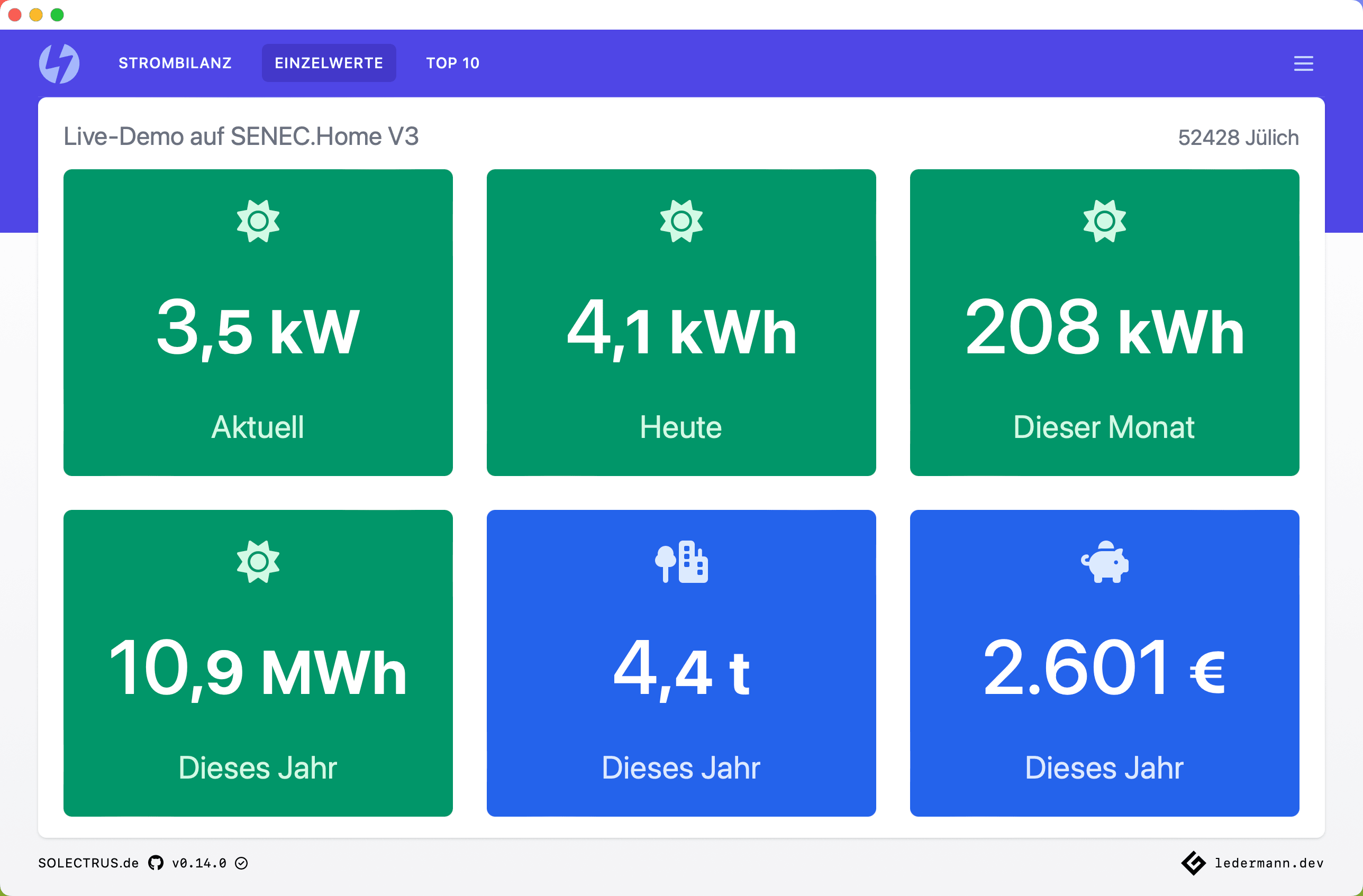Image resolution: width=1363 pixels, height=896 pixels.
Task: Click the tree and building CO2 icon
Action: (681, 562)
